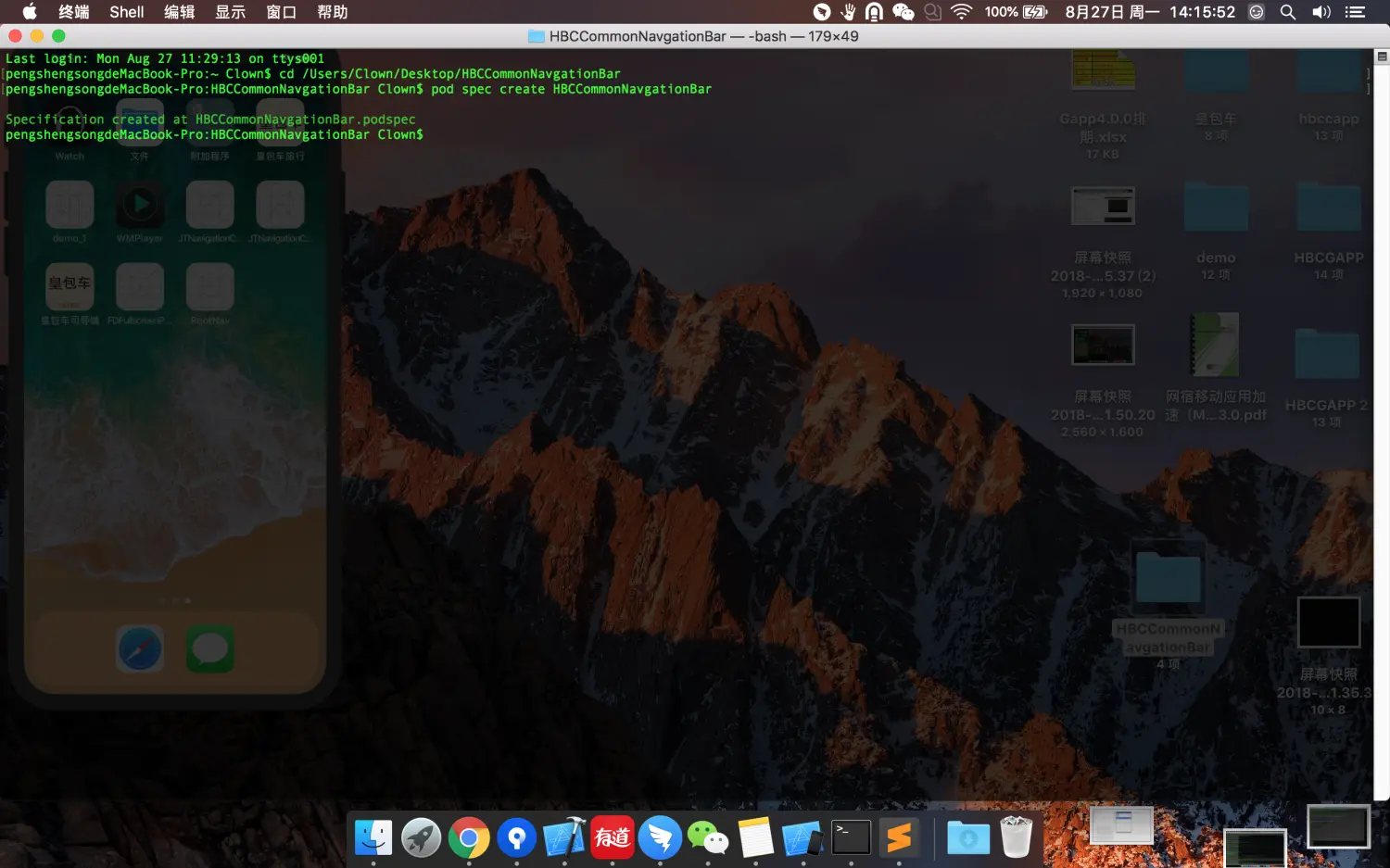Restore the light-colored minimized window in Dock

pos(1121,824)
